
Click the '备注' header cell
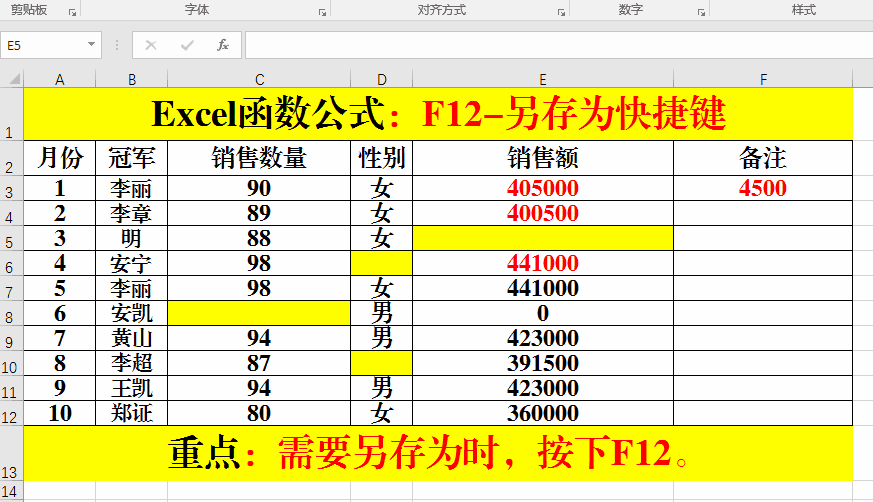[x=763, y=158]
